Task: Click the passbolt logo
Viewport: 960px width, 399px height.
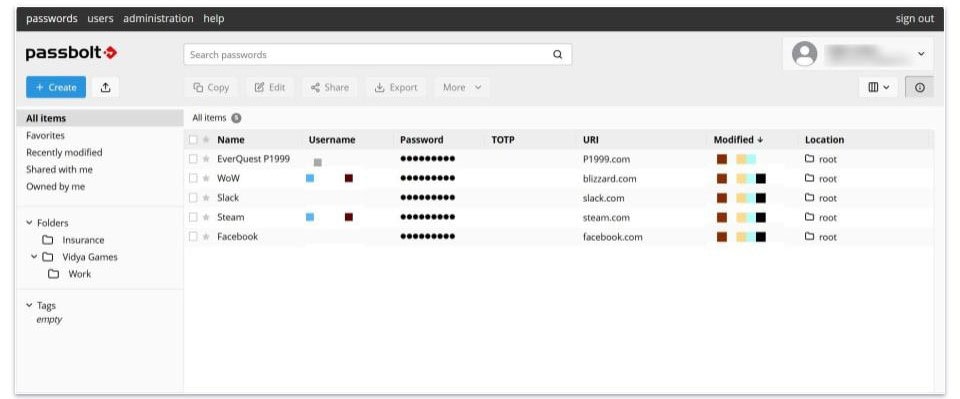Action: coord(71,53)
